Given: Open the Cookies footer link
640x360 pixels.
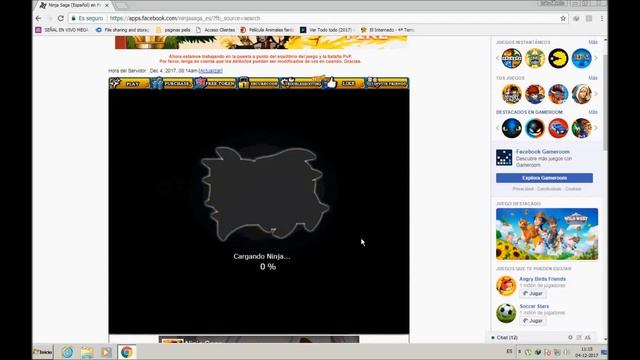Looking at the screenshot, I should click(x=573, y=189).
